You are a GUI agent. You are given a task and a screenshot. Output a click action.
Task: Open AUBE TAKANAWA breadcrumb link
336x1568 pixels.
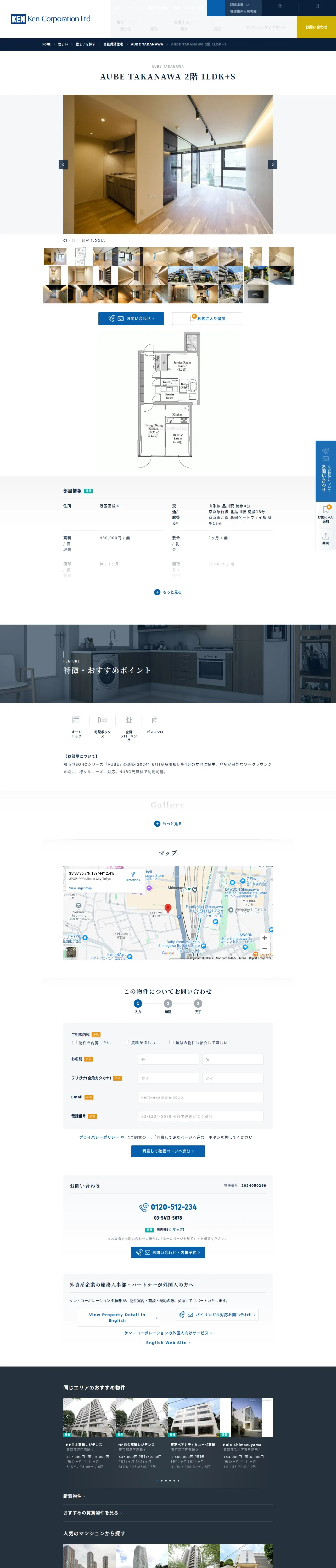(x=147, y=44)
